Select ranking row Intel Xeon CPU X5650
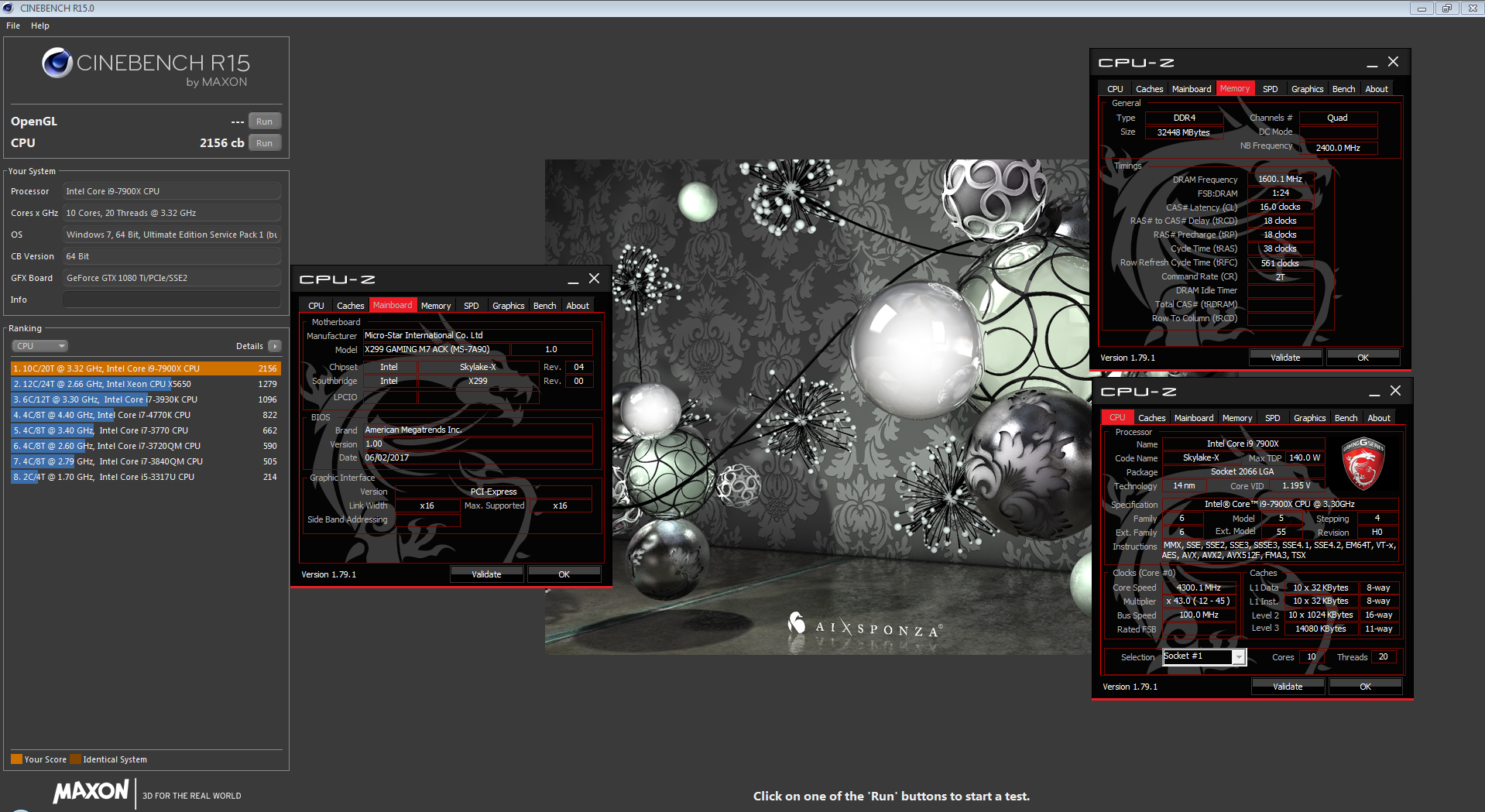 (146, 384)
